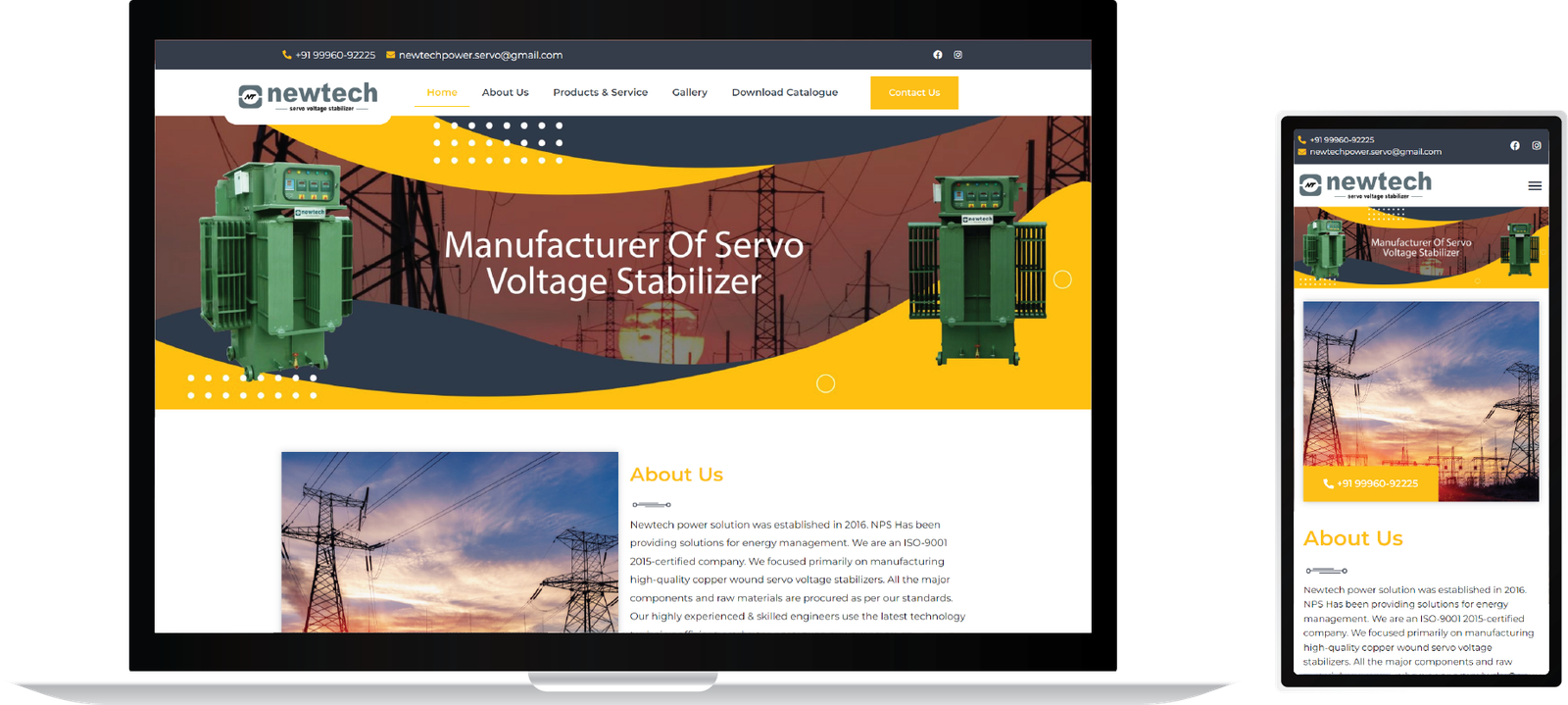Tap yellow +91 99960-92225 button on mobile image
The height and width of the screenshot is (705, 1568).
coord(1370,483)
